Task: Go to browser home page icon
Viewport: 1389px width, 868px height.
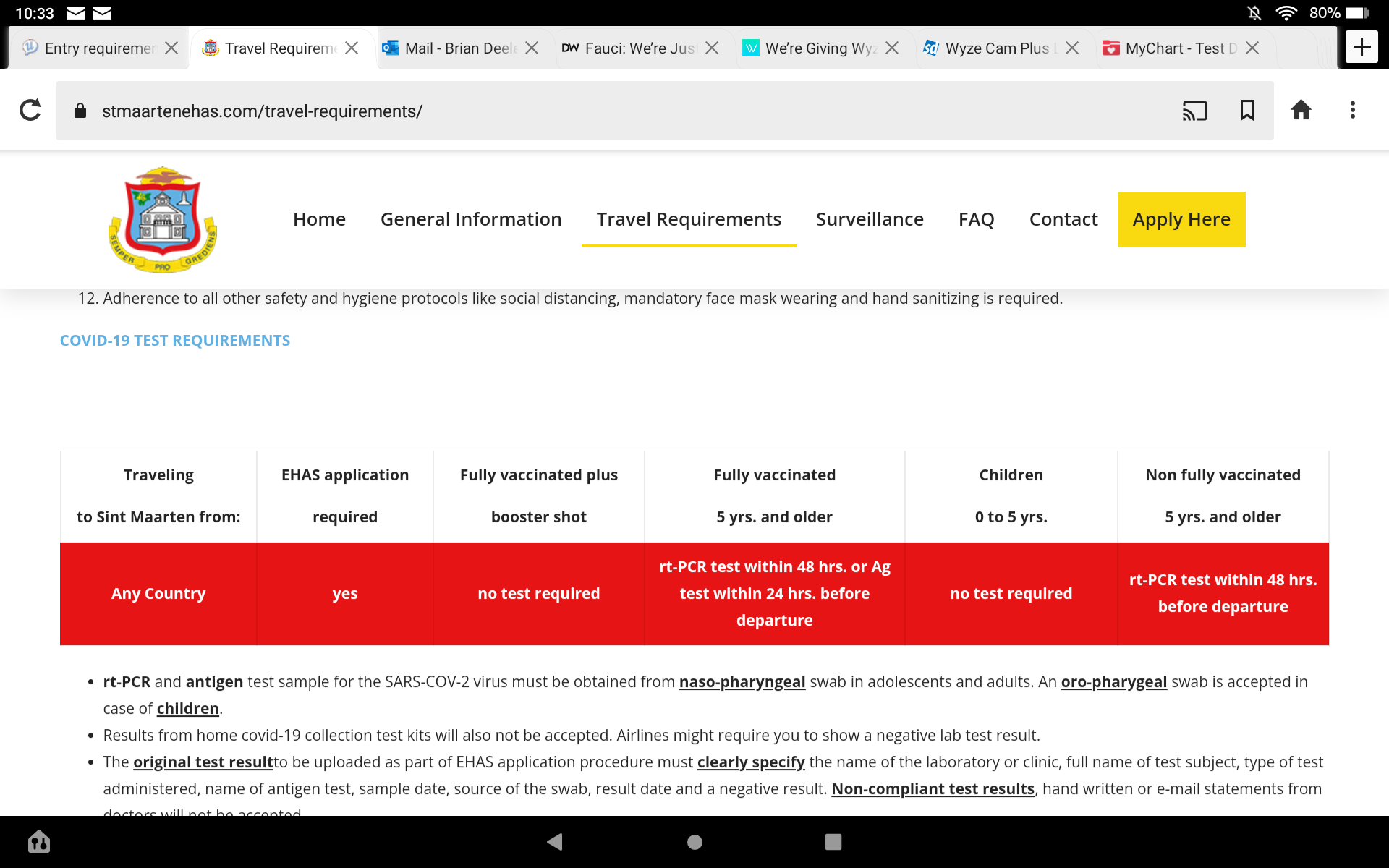Action: [1301, 110]
